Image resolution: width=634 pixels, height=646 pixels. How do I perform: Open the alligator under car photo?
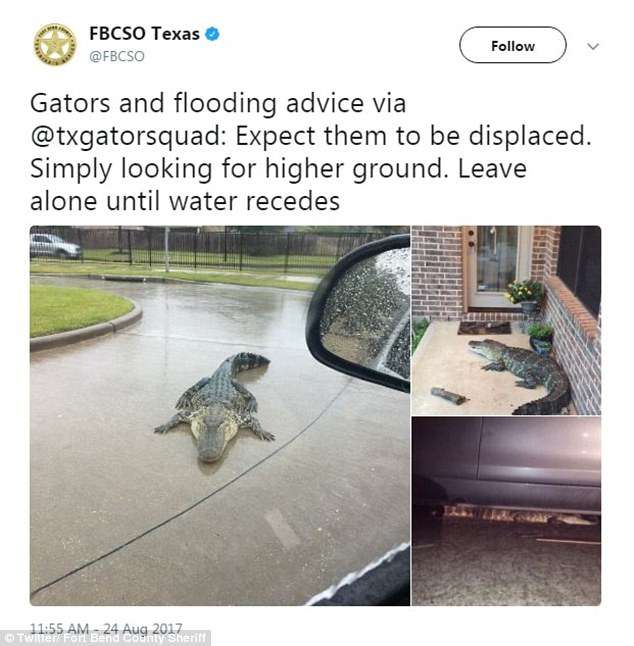coord(506,511)
